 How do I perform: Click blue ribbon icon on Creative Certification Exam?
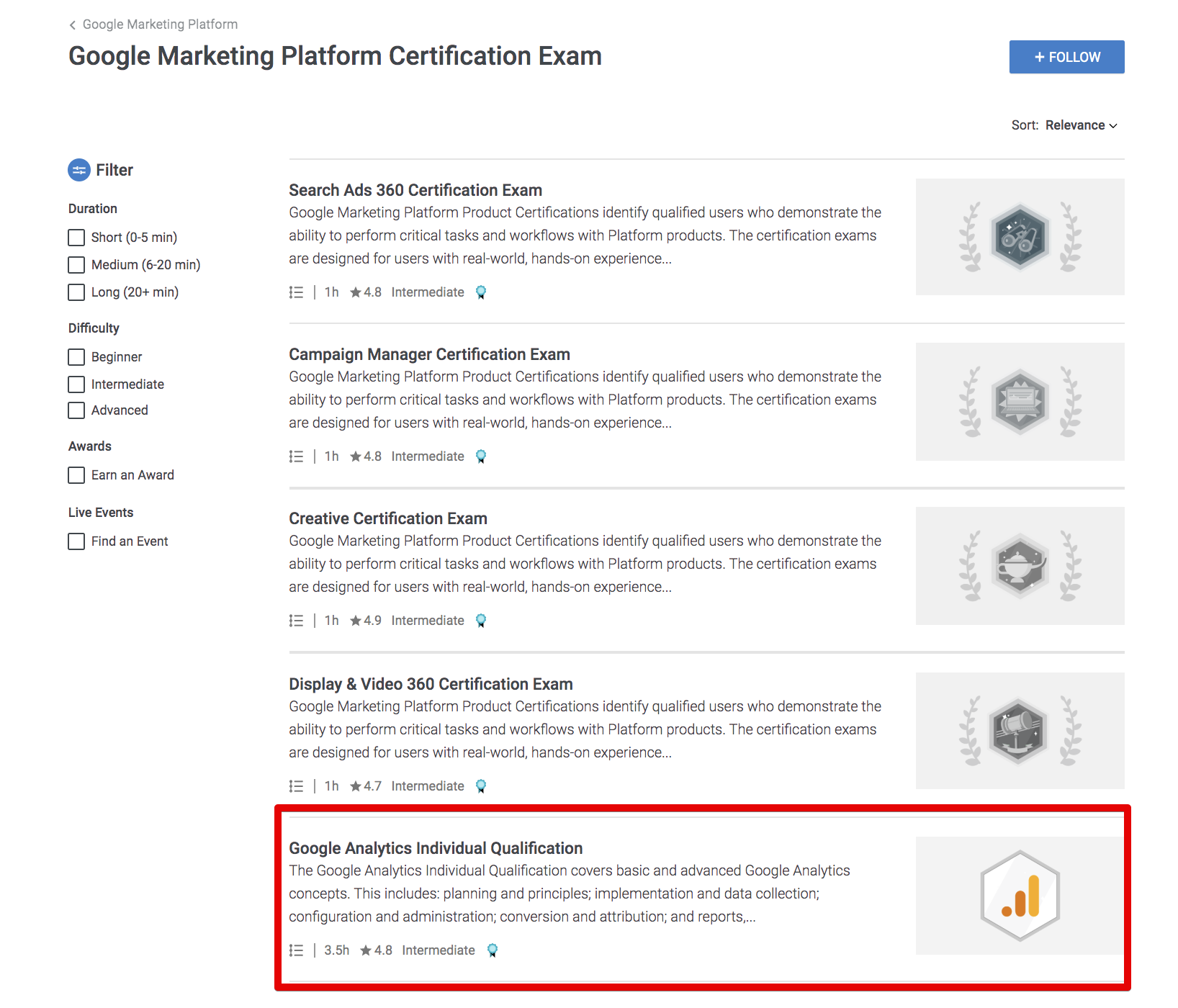pos(480,620)
